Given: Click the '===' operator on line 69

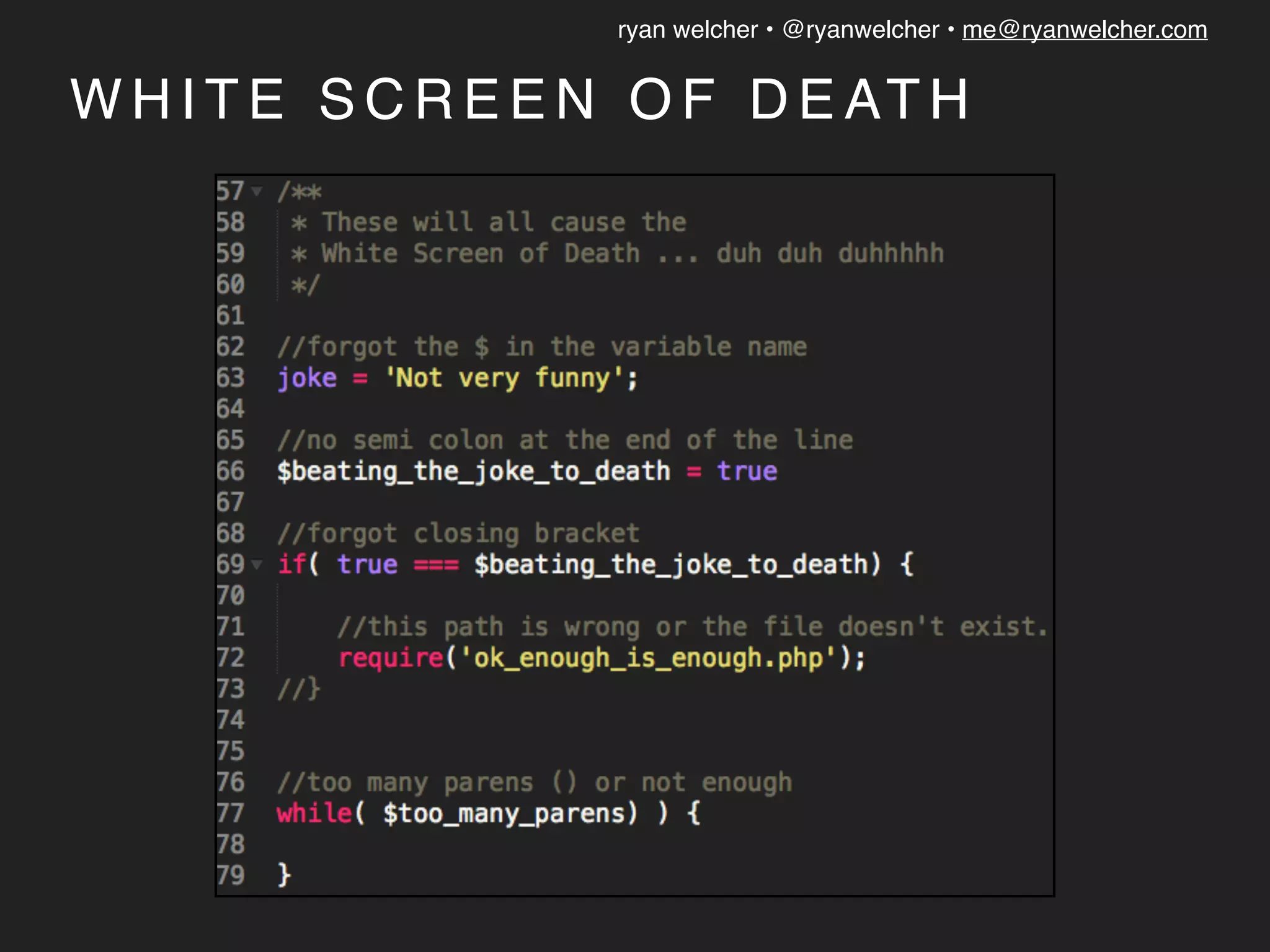Looking at the screenshot, I should click(x=436, y=565).
